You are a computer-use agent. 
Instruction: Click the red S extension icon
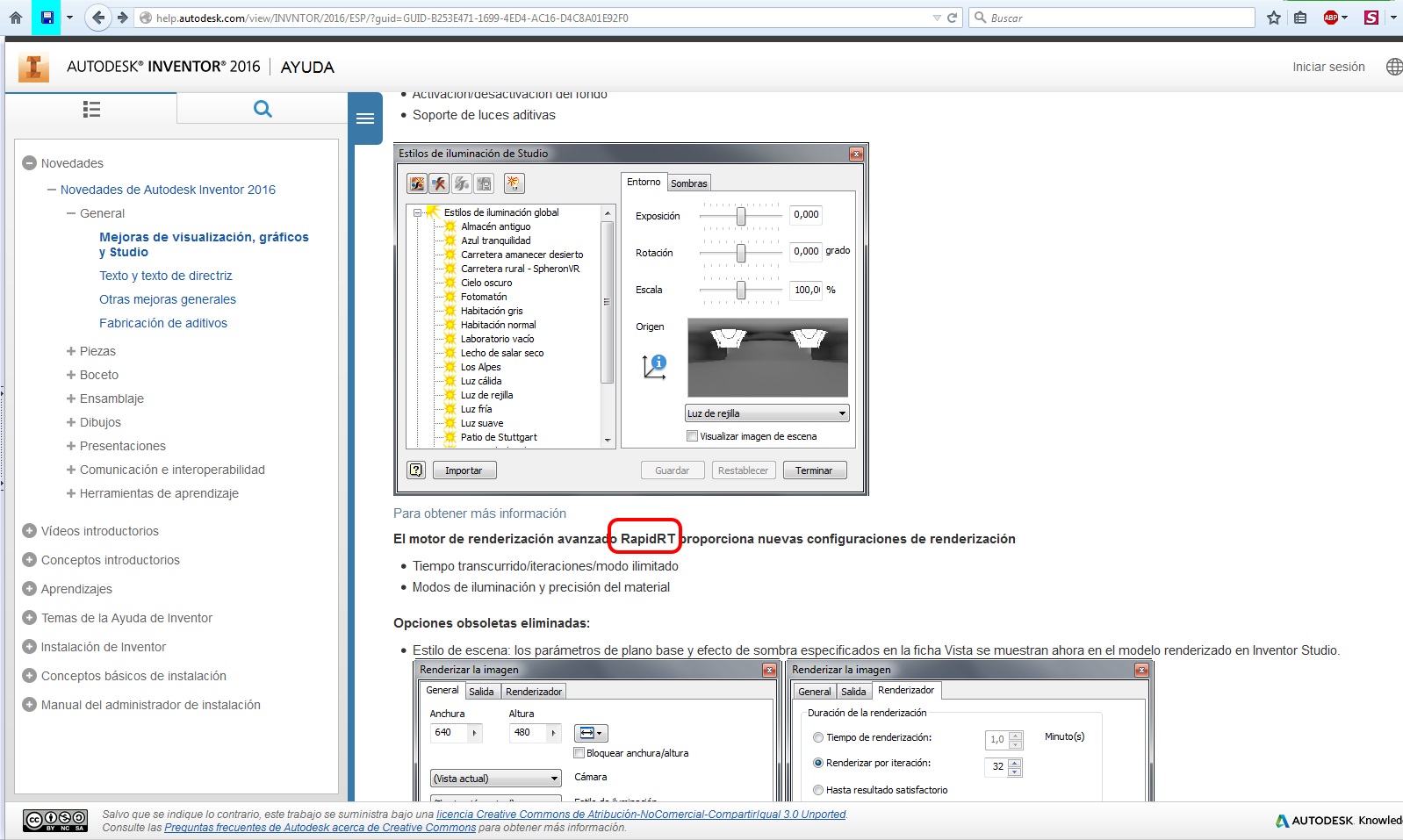click(x=1371, y=18)
